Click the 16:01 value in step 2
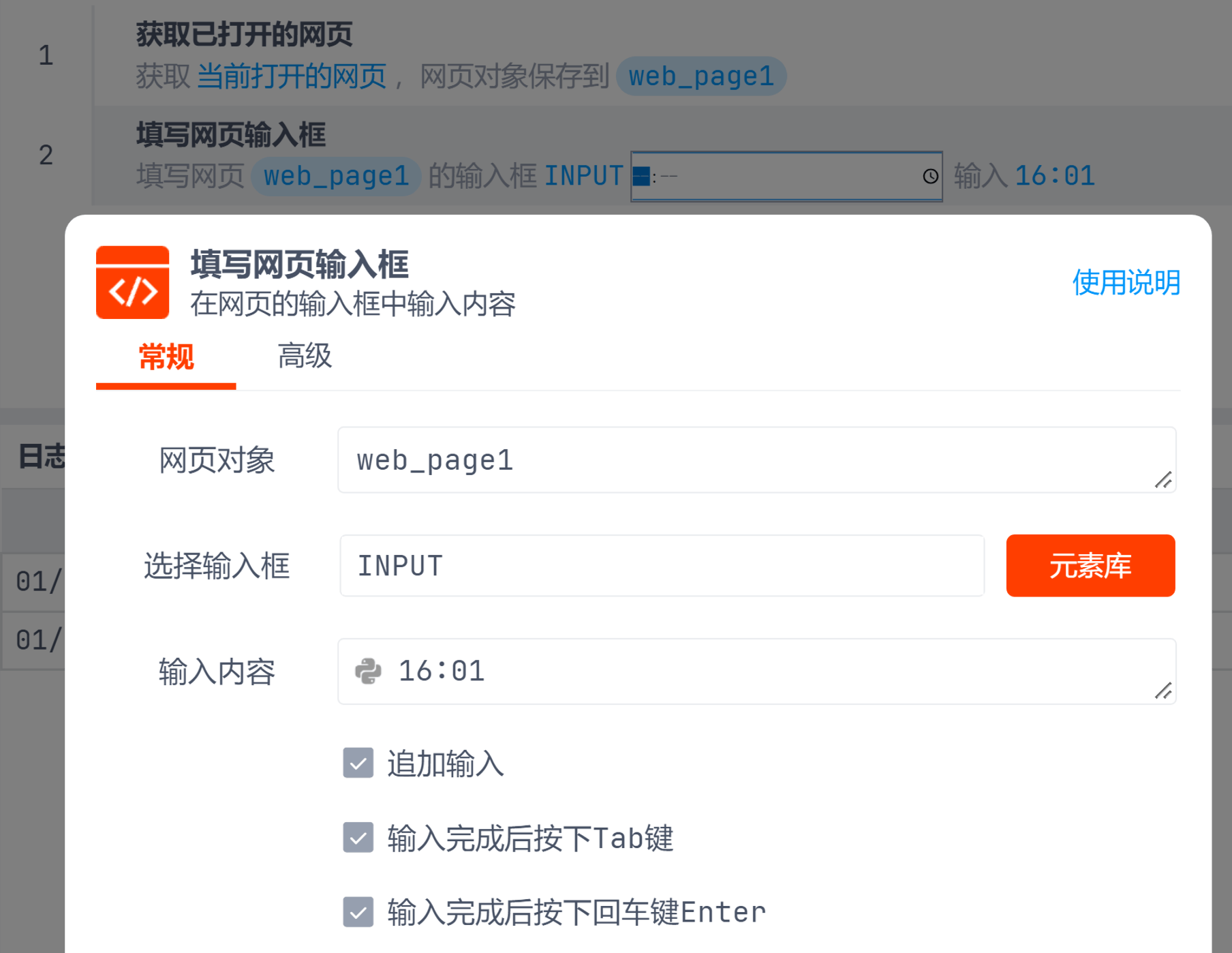 point(1054,177)
